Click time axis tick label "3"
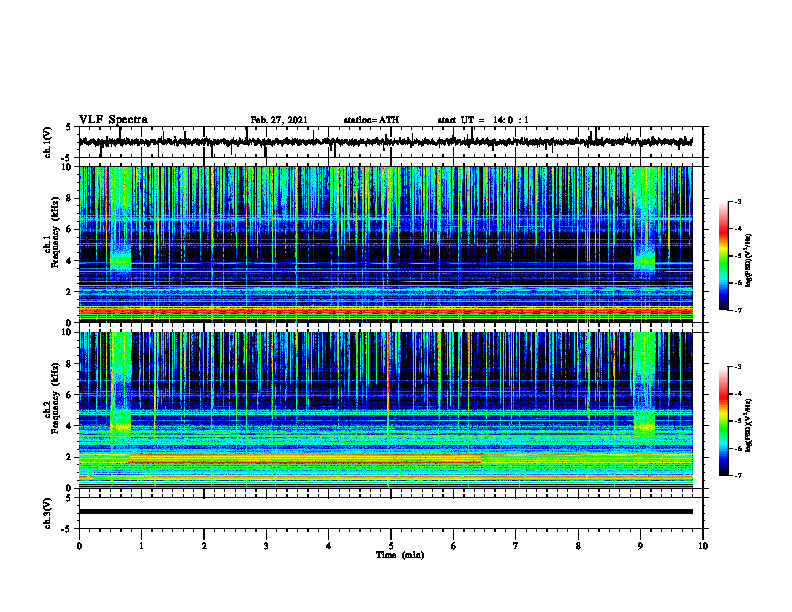The height and width of the screenshot is (612, 792). (x=266, y=546)
